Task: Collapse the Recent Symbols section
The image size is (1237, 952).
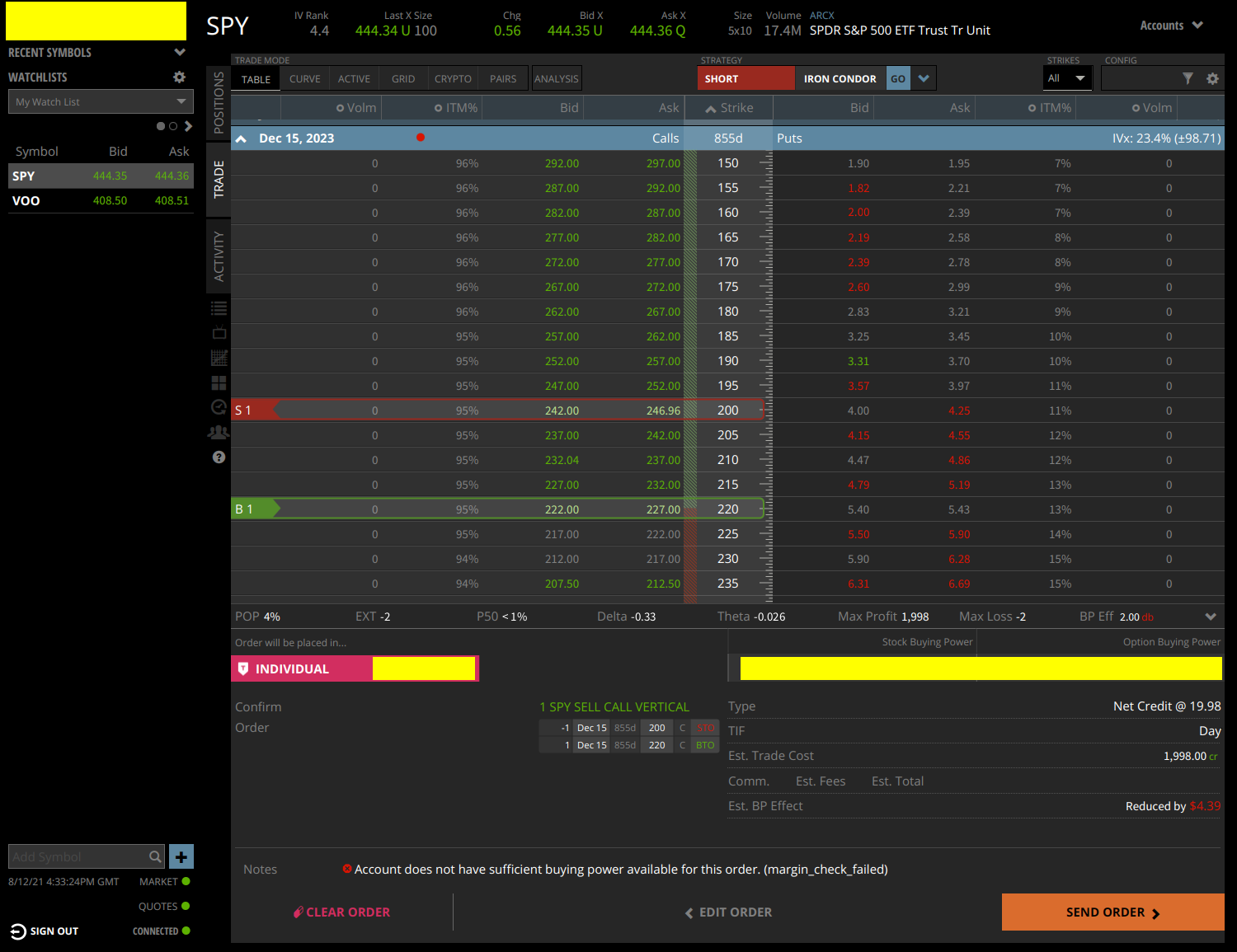Action: pos(180,52)
